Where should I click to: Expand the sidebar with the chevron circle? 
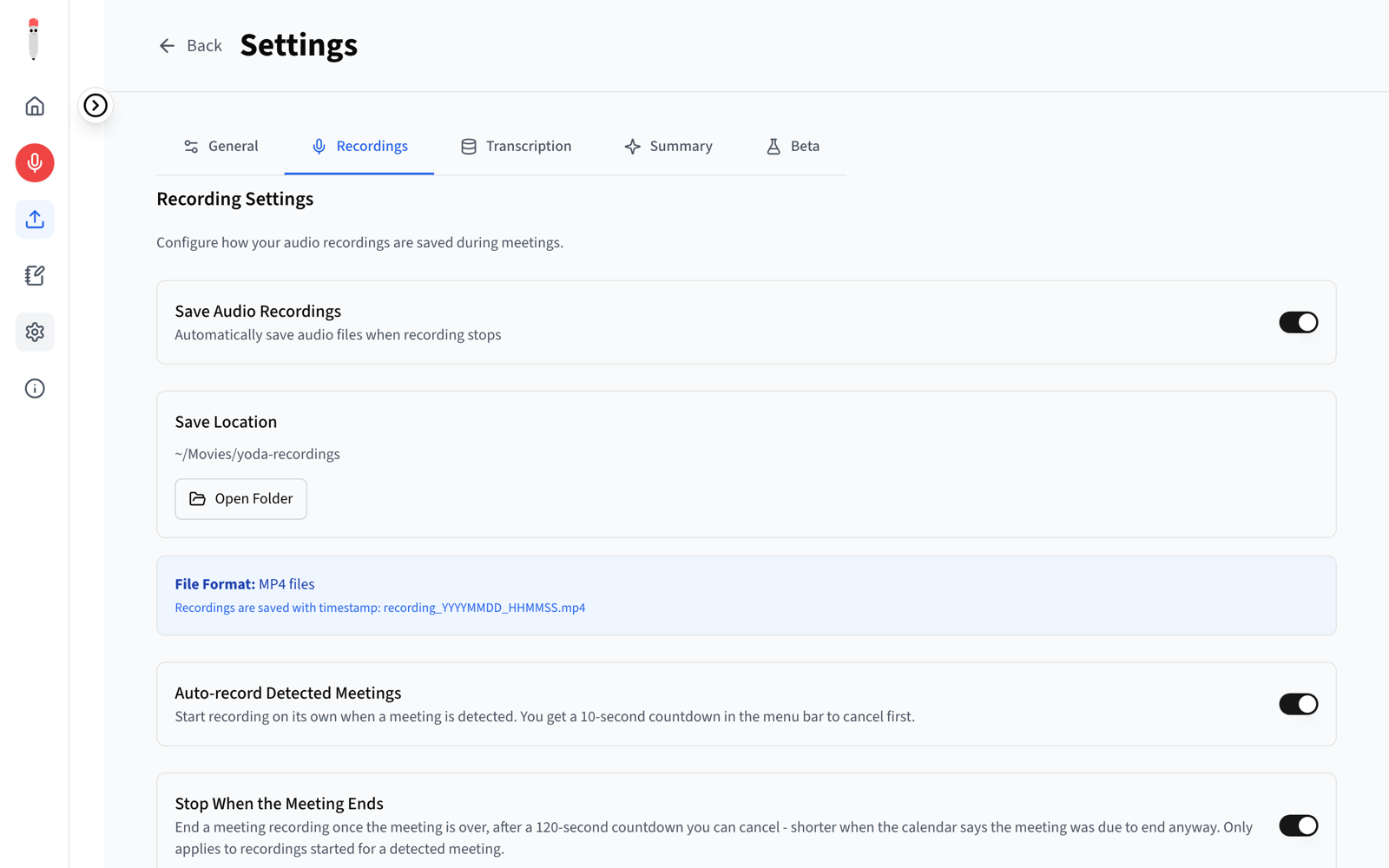[95, 105]
